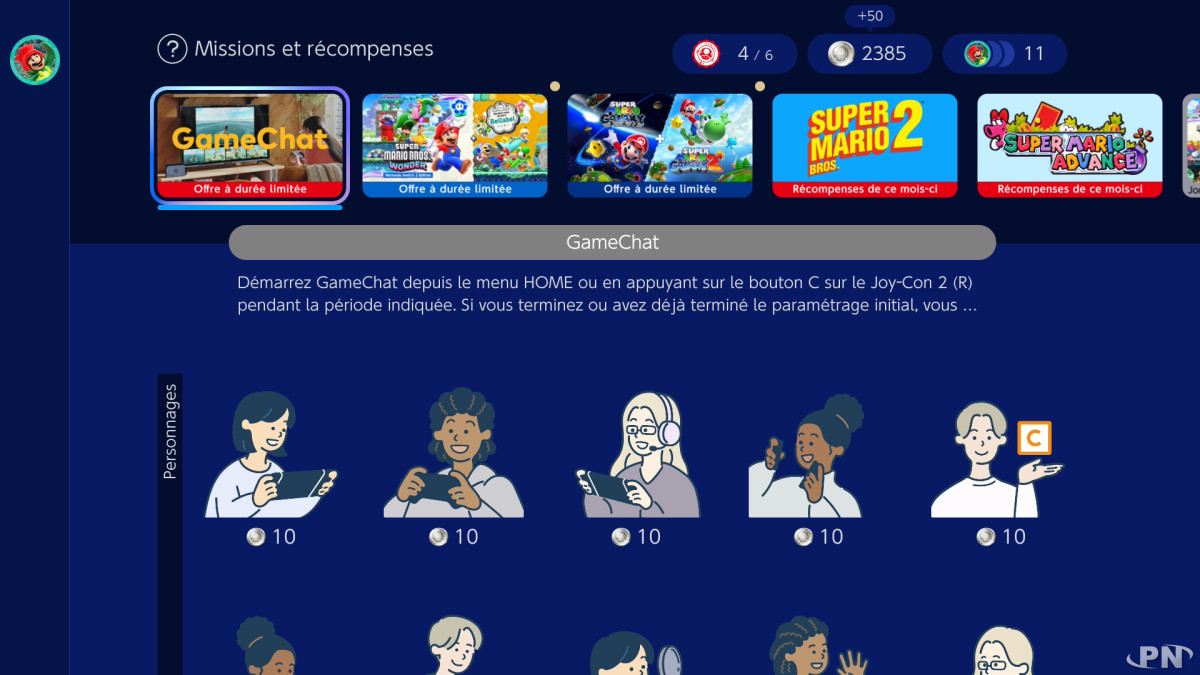Image resolution: width=1200 pixels, height=675 pixels.
Task: Open the Super Mario Advance rewards card
Action: (x=1070, y=146)
